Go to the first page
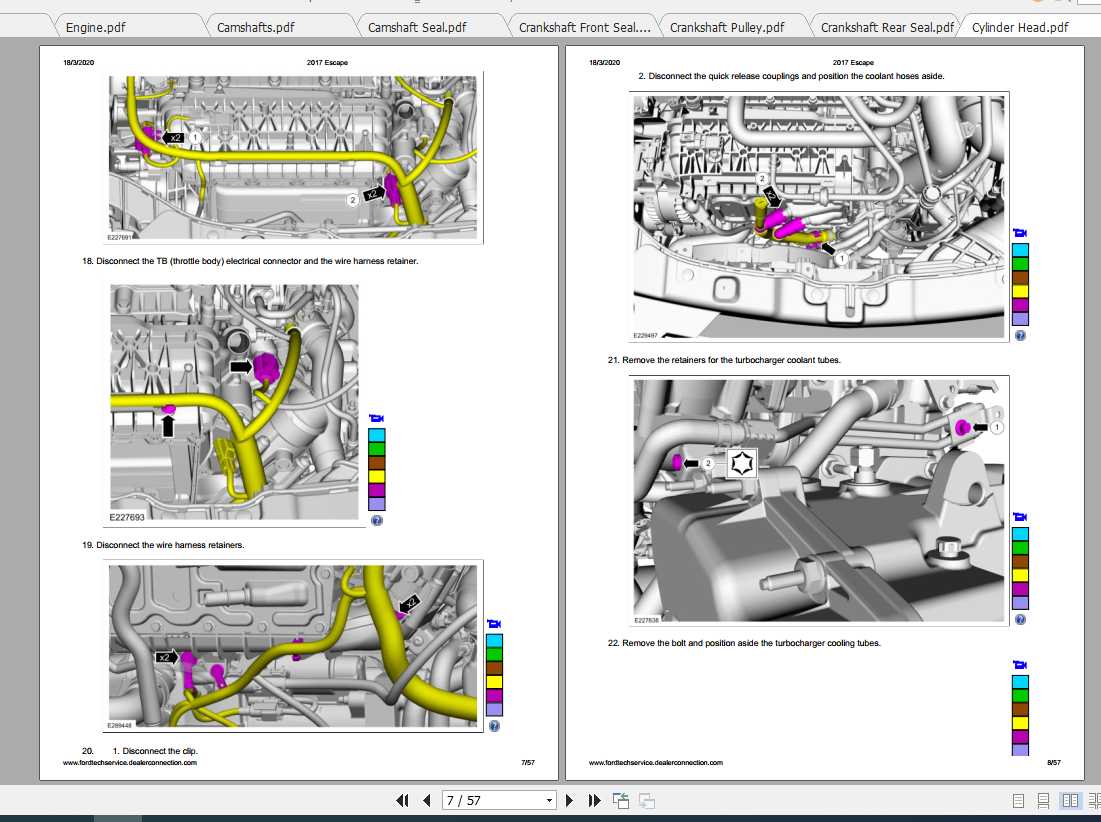The height and width of the screenshot is (822, 1101). click(402, 800)
